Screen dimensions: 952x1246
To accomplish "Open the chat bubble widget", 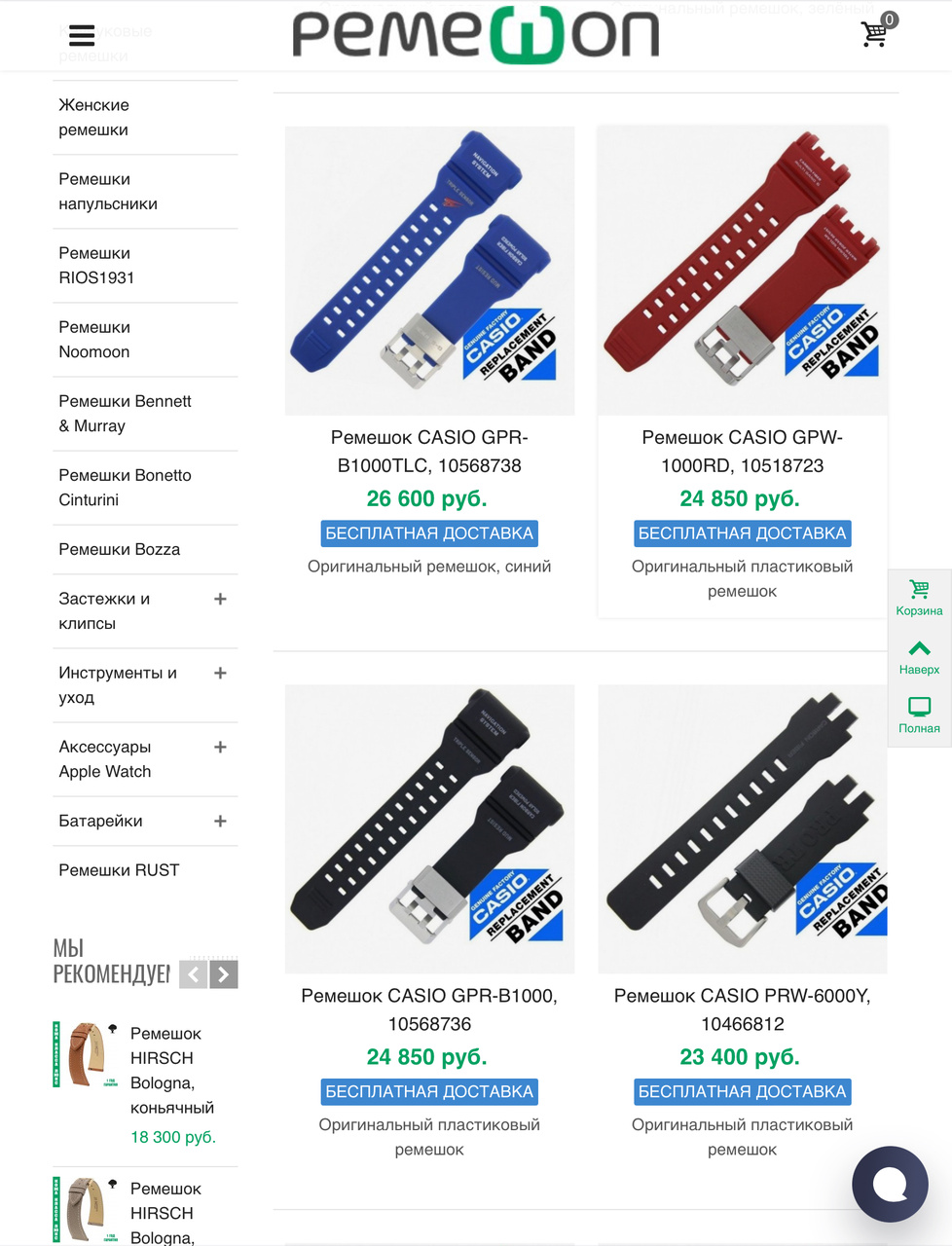I will pyautogui.click(x=890, y=1184).
